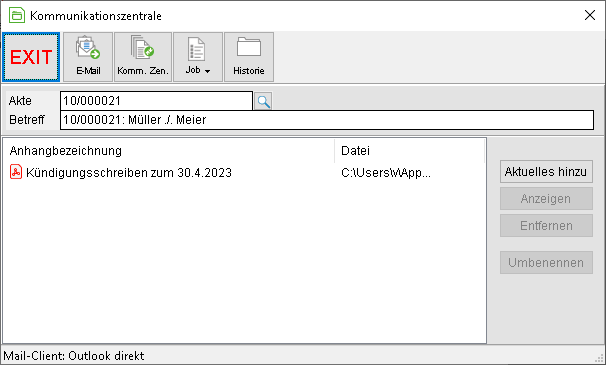Search Akte with magnifier icon
This screenshot has height=365, width=606.
point(264,101)
